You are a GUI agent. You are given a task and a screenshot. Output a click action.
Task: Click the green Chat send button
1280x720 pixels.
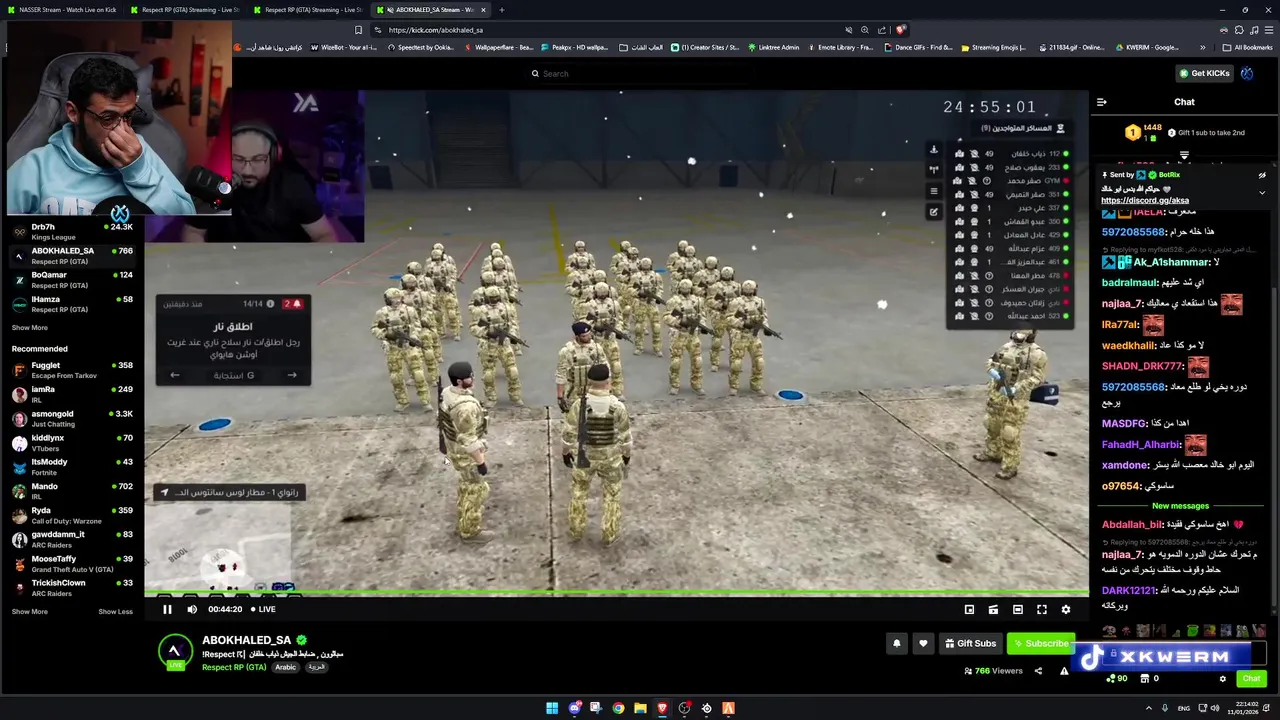click(1251, 679)
